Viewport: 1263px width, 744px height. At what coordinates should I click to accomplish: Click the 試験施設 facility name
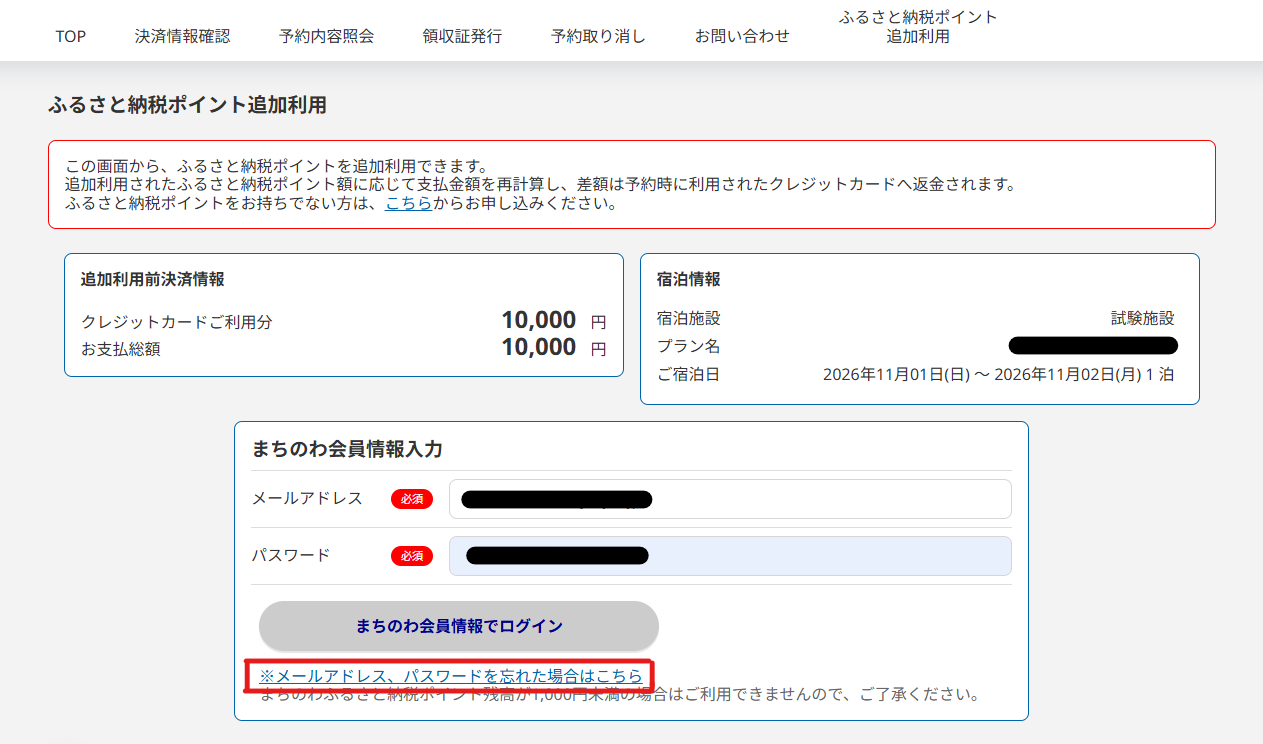(1143, 318)
